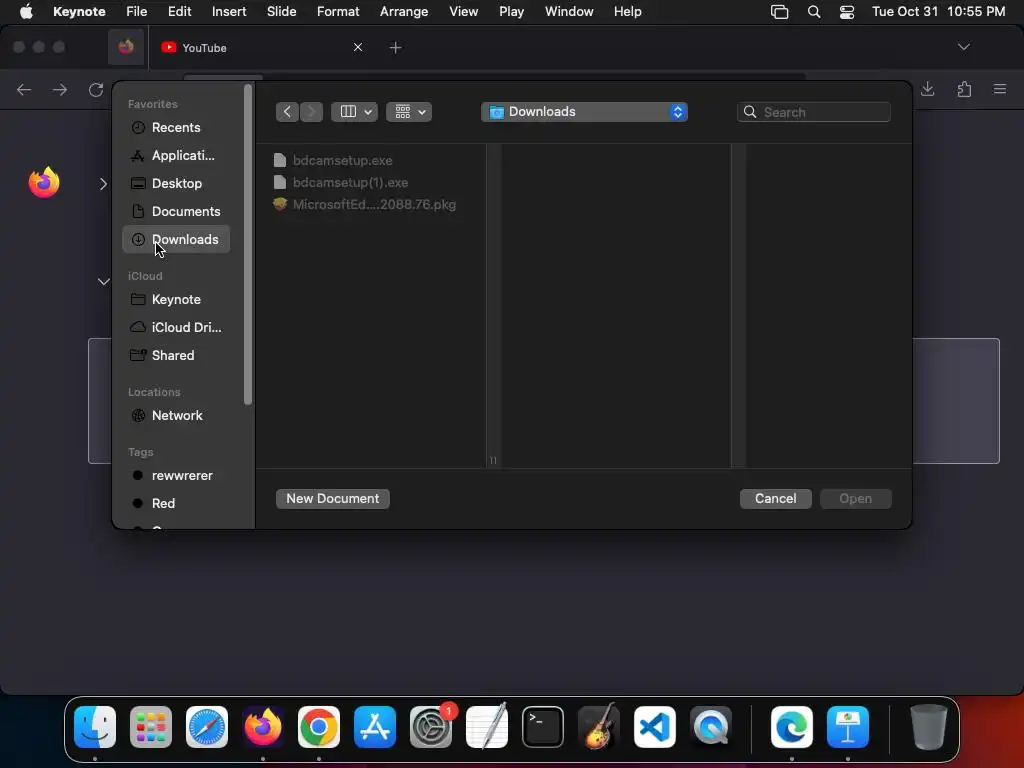Click Firefox back arrow
1024x768 pixels.
(x=24, y=89)
